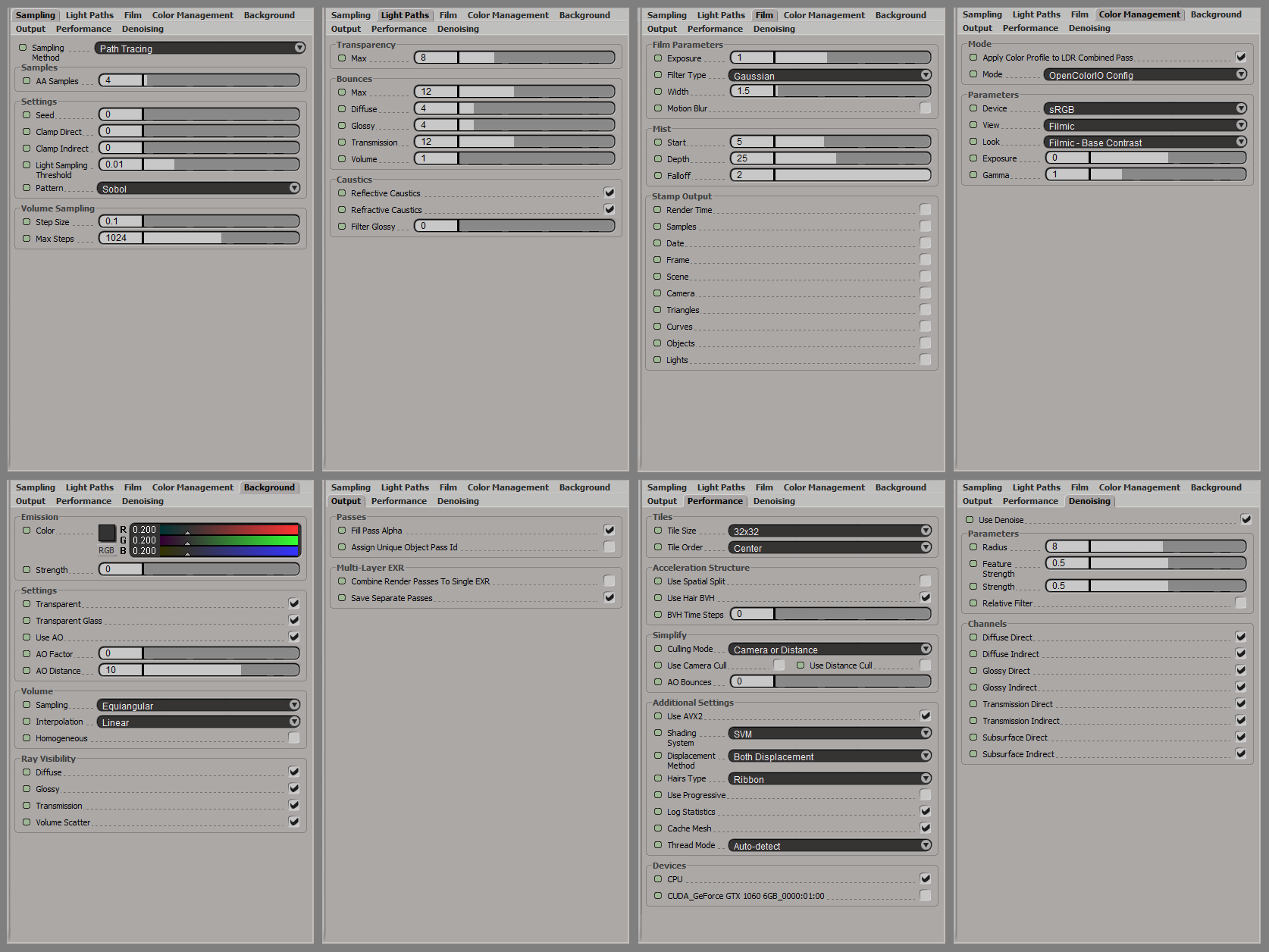Open the Path Tracing sampling method dropdown
The height and width of the screenshot is (952, 1269).
click(x=200, y=49)
